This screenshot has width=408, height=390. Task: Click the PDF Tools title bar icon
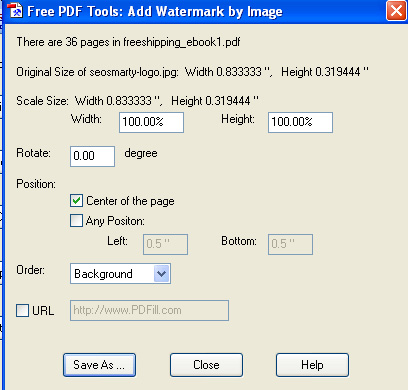[15, 11]
